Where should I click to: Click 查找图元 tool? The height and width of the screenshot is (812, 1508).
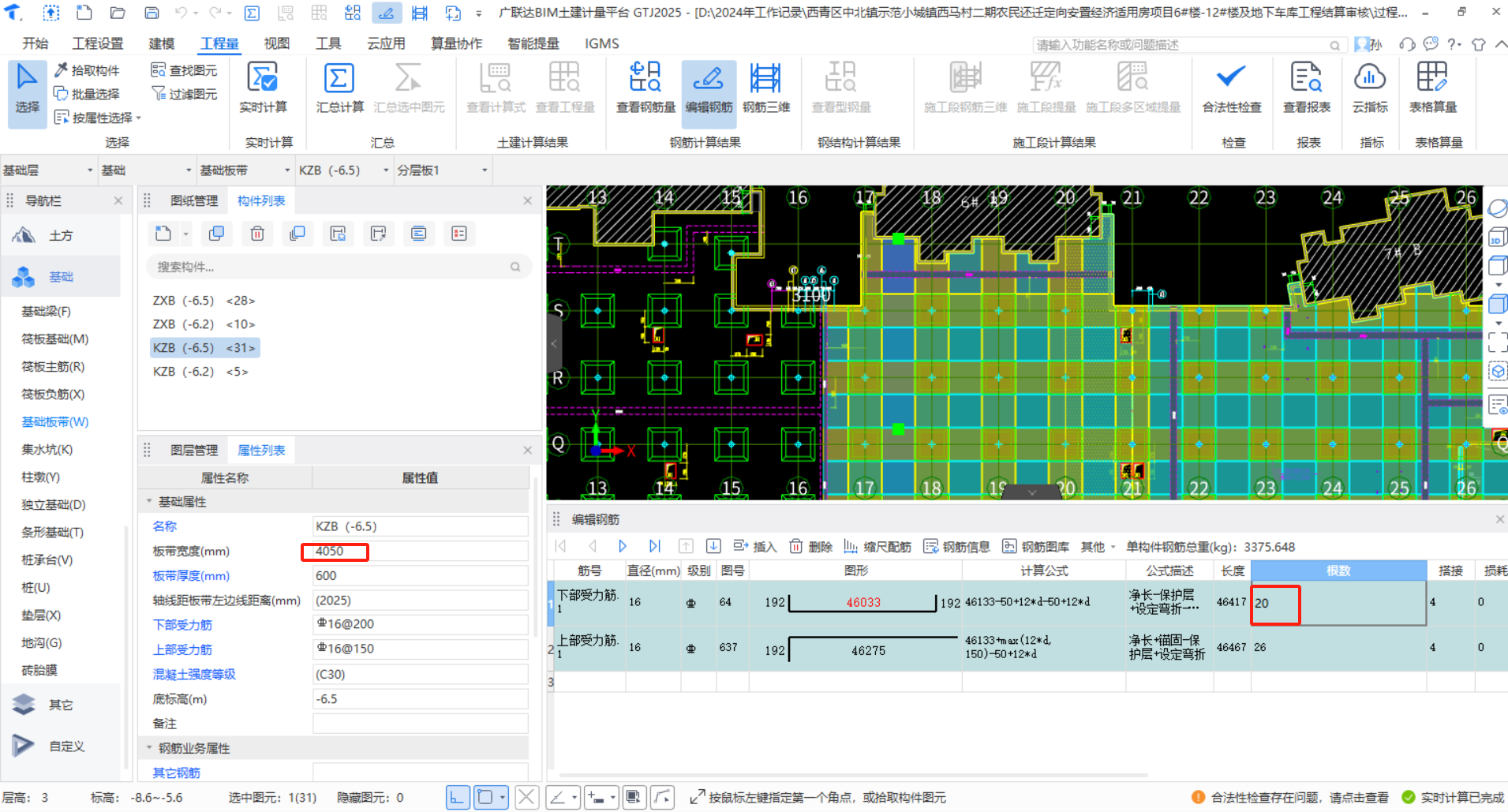point(184,70)
